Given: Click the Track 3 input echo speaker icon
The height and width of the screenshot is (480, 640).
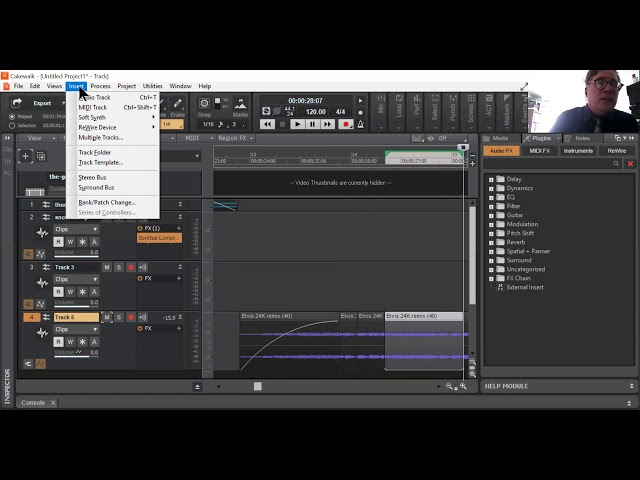Looking at the screenshot, I should (142, 267).
